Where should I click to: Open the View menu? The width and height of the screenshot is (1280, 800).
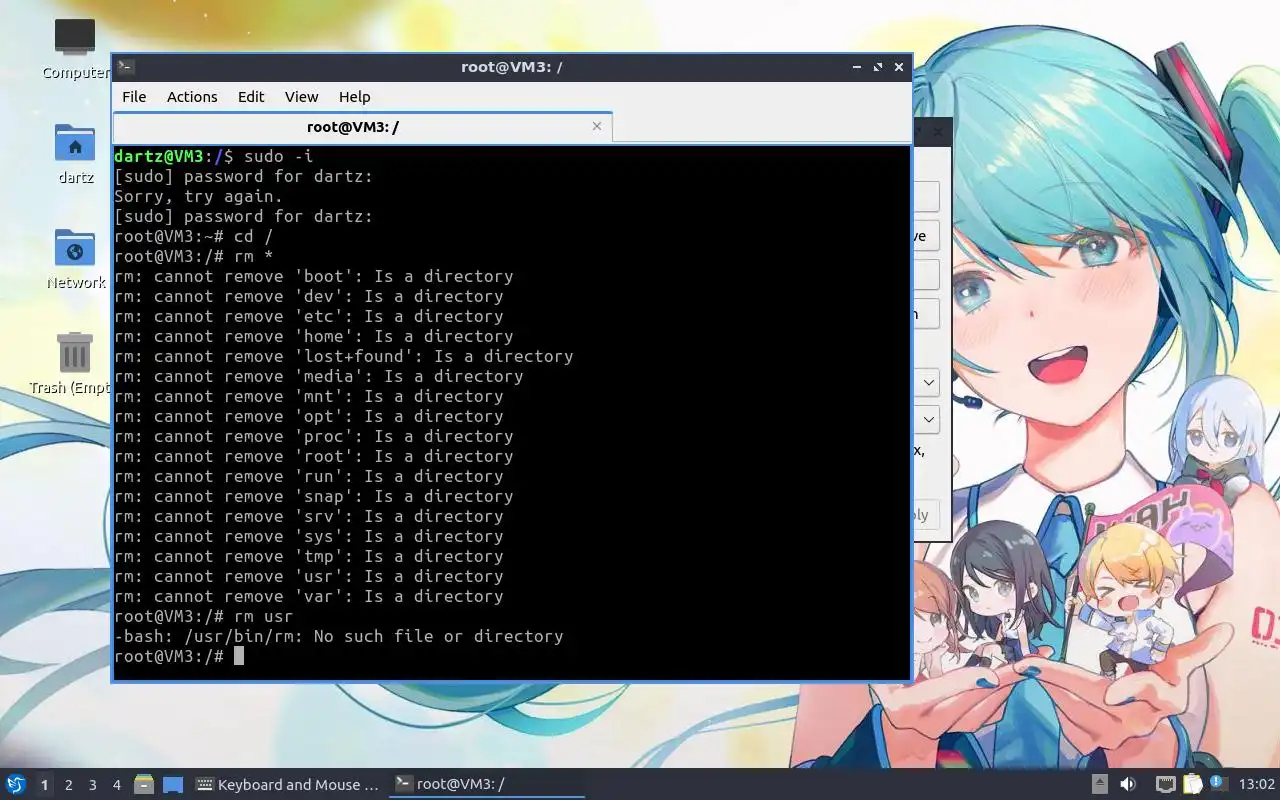click(301, 97)
